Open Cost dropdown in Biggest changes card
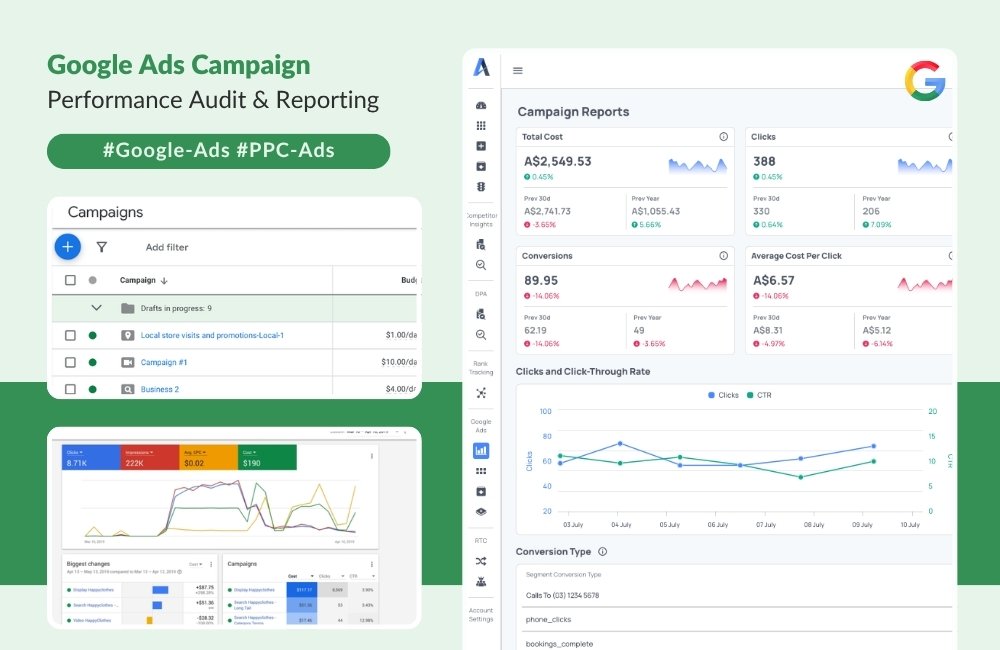 [195, 565]
